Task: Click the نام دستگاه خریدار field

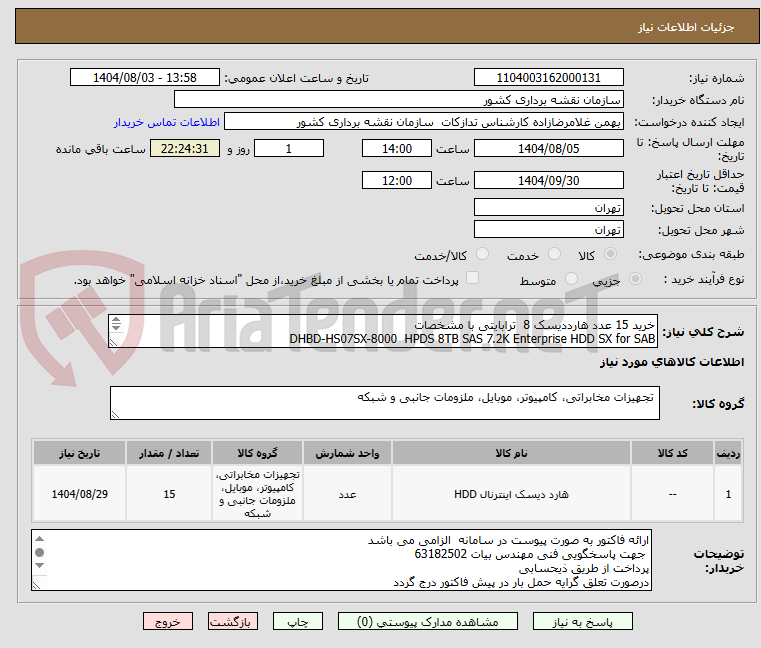Action: pos(398,100)
